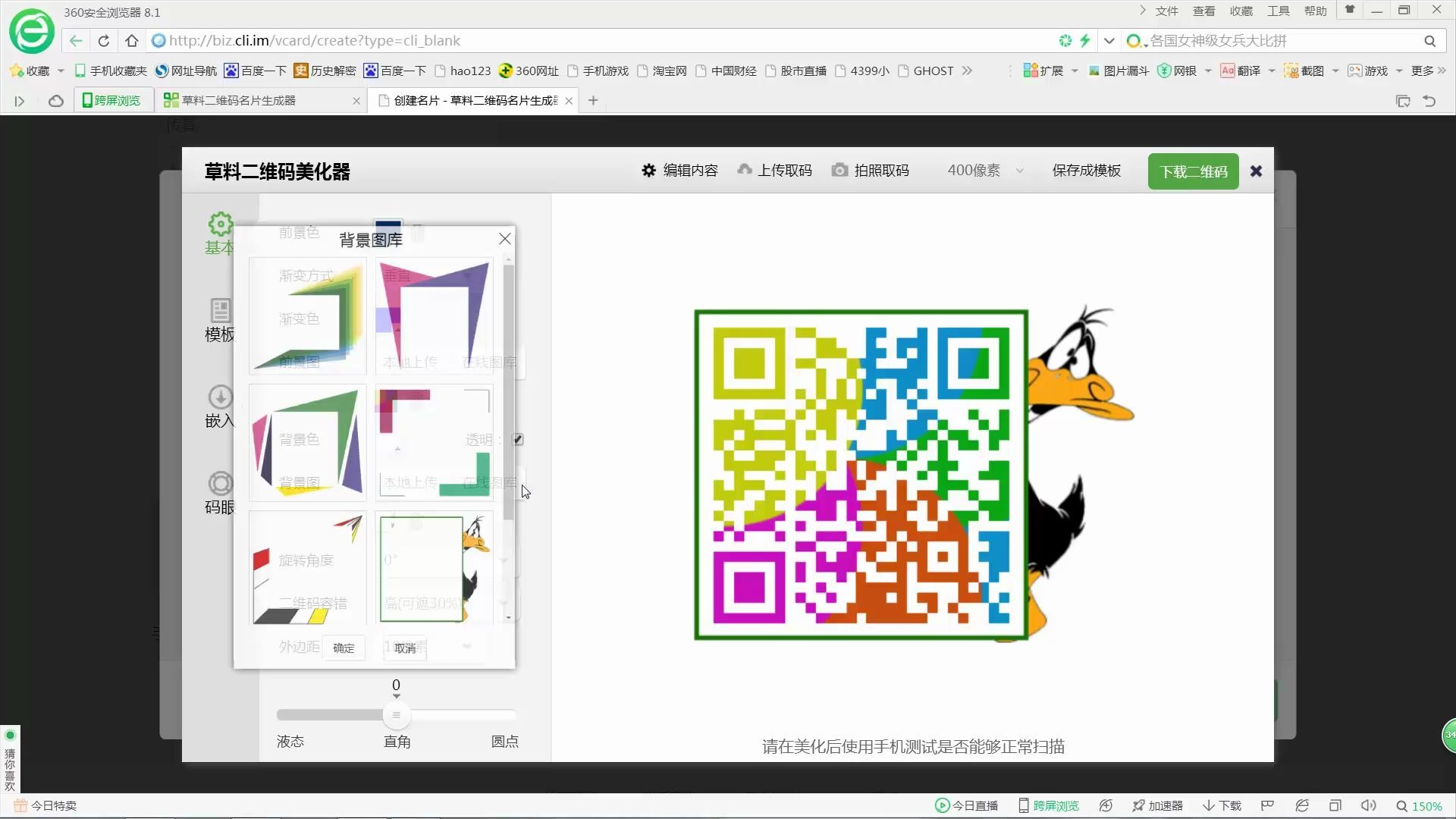1456x819 pixels.
Task: Open the 查看 menu
Action: coord(1203,11)
